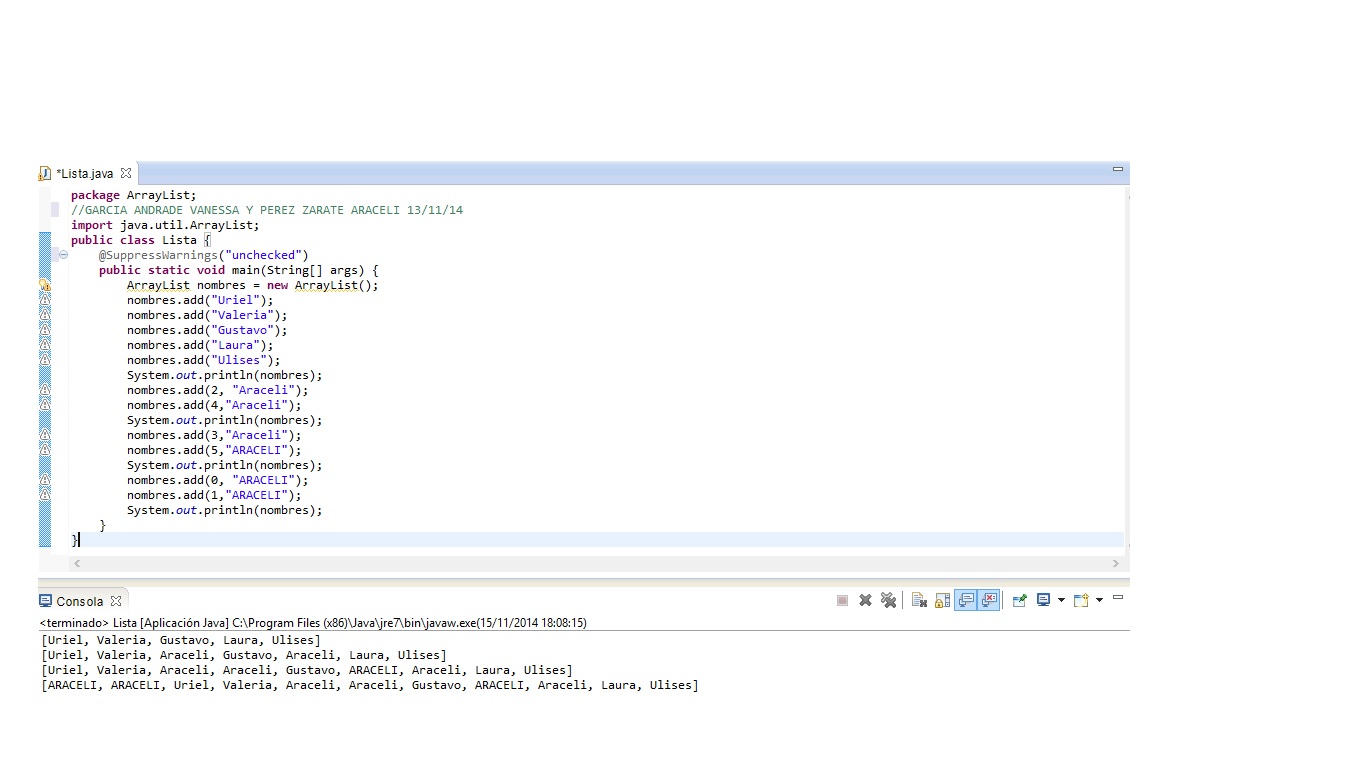Click the last System.out.println(nombres) statement
This screenshot has width=1366, height=783.
(x=225, y=510)
